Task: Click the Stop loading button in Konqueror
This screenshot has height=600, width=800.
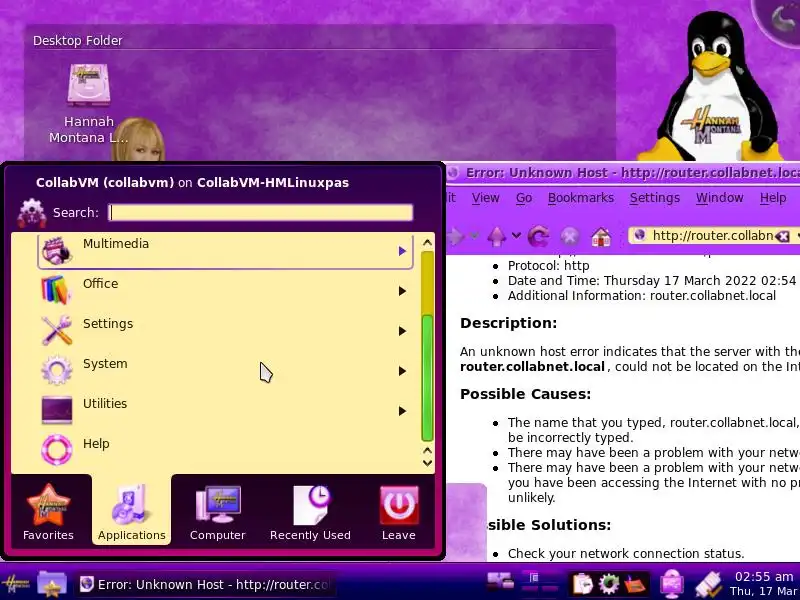Action: [x=570, y=236]
